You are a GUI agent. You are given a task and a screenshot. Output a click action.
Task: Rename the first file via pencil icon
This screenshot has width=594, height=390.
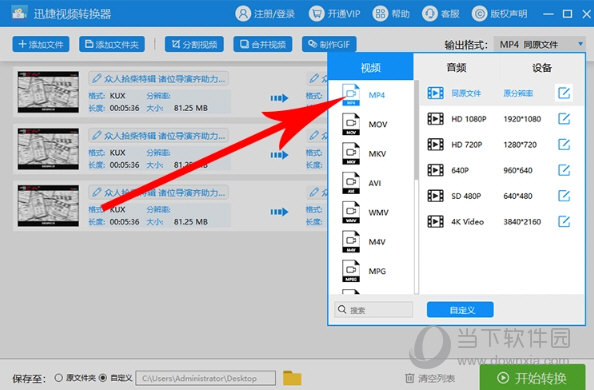click(97, 78)
